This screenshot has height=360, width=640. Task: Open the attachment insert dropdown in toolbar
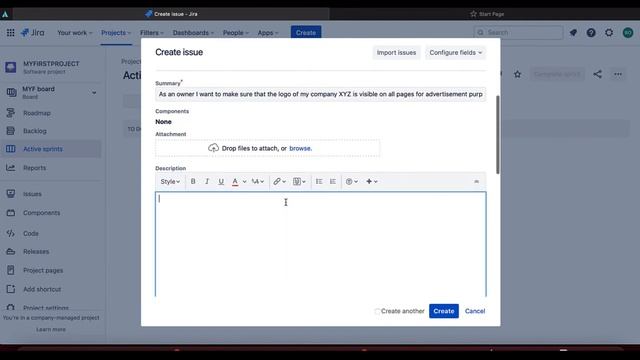pyautogui.click(x=299, y=182)
